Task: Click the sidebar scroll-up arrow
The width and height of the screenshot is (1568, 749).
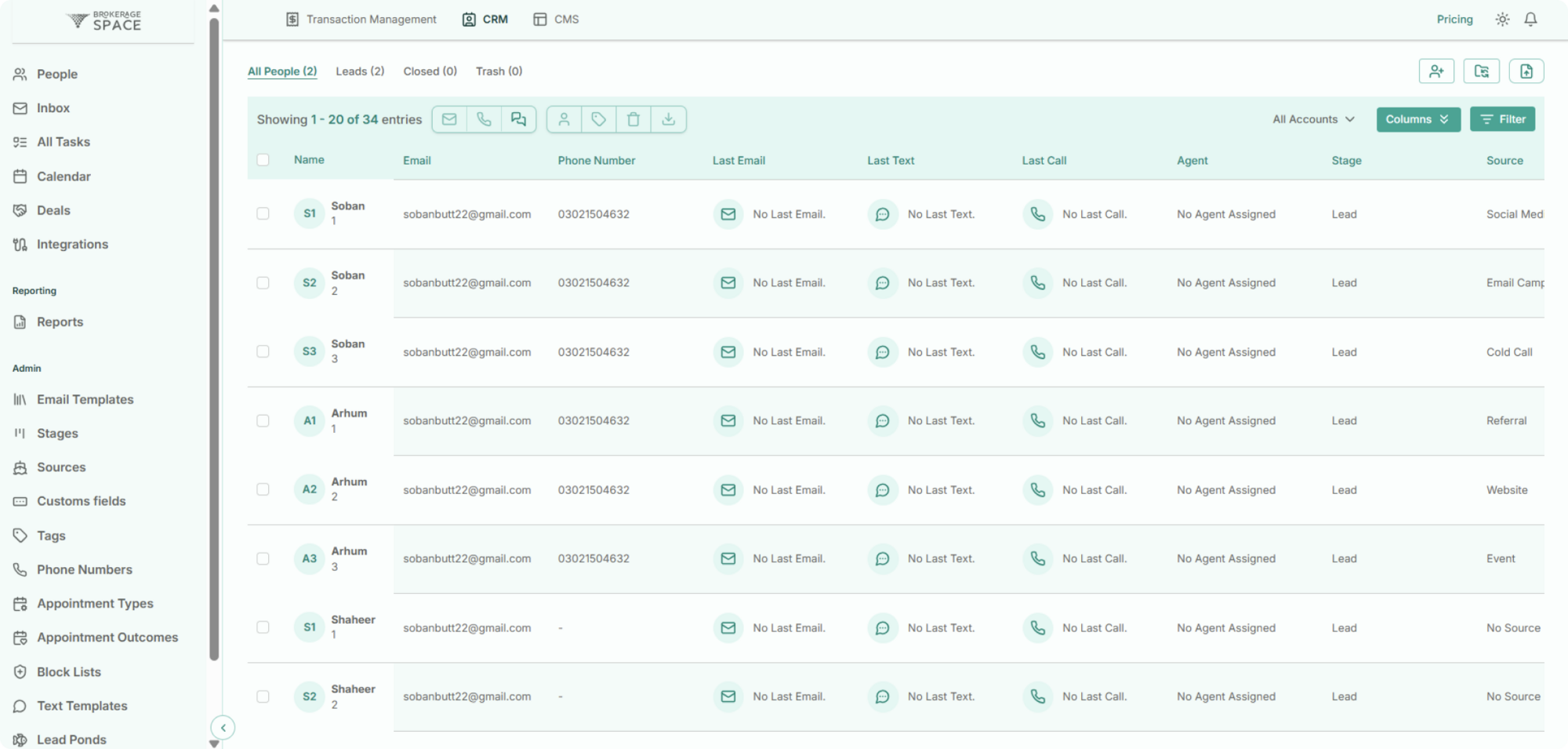Action: coord(214,9)
